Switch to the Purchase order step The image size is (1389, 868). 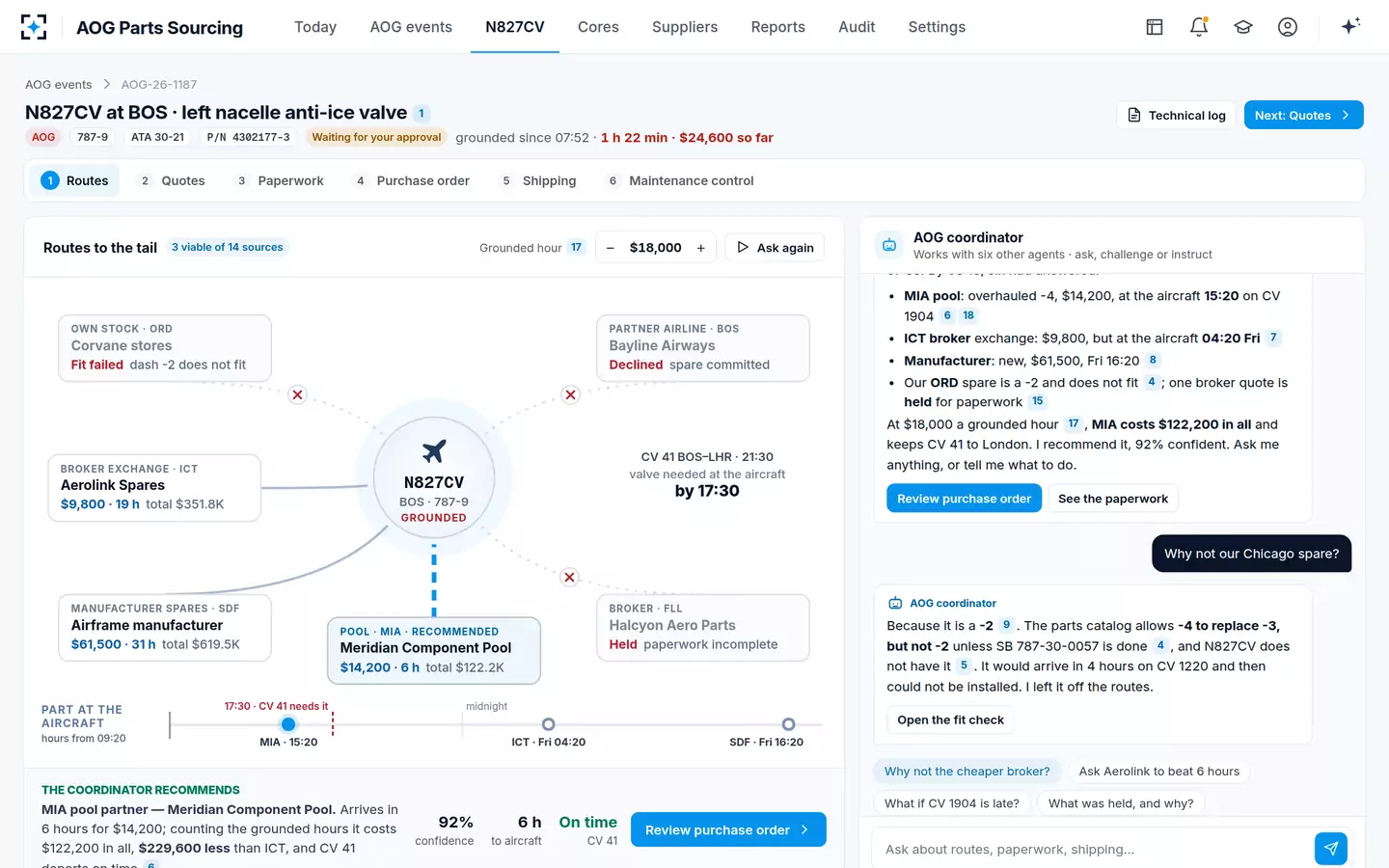pyautogui.click(x=413, y=180)
